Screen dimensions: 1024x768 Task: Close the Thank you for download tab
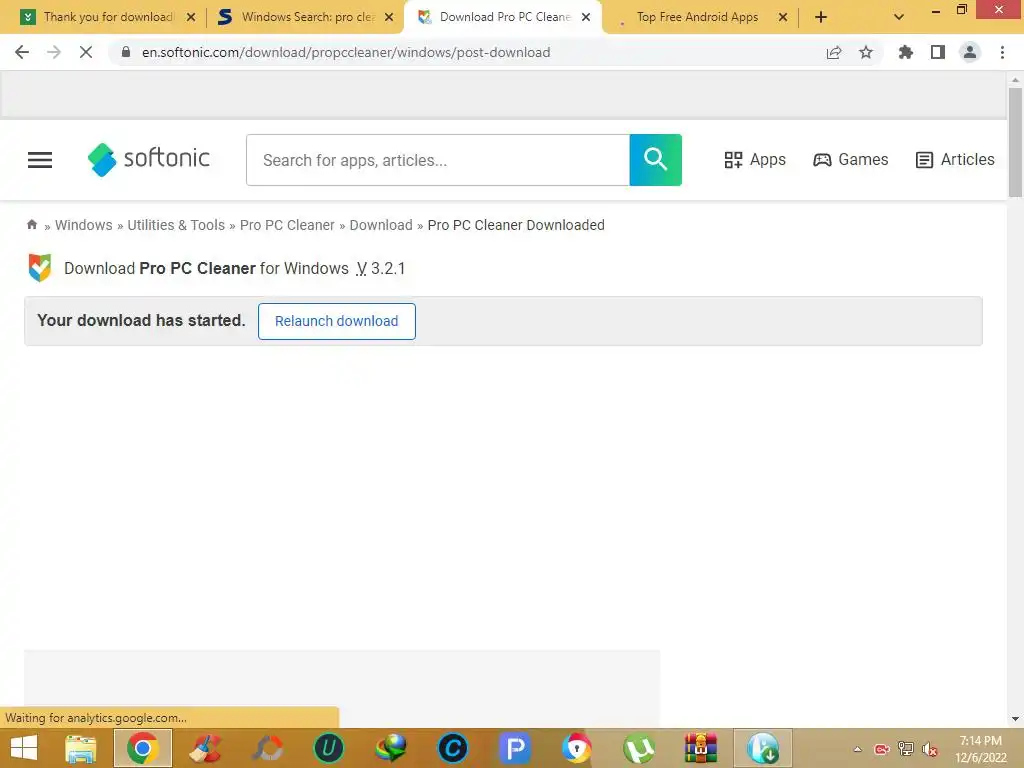tap(191, 17)
